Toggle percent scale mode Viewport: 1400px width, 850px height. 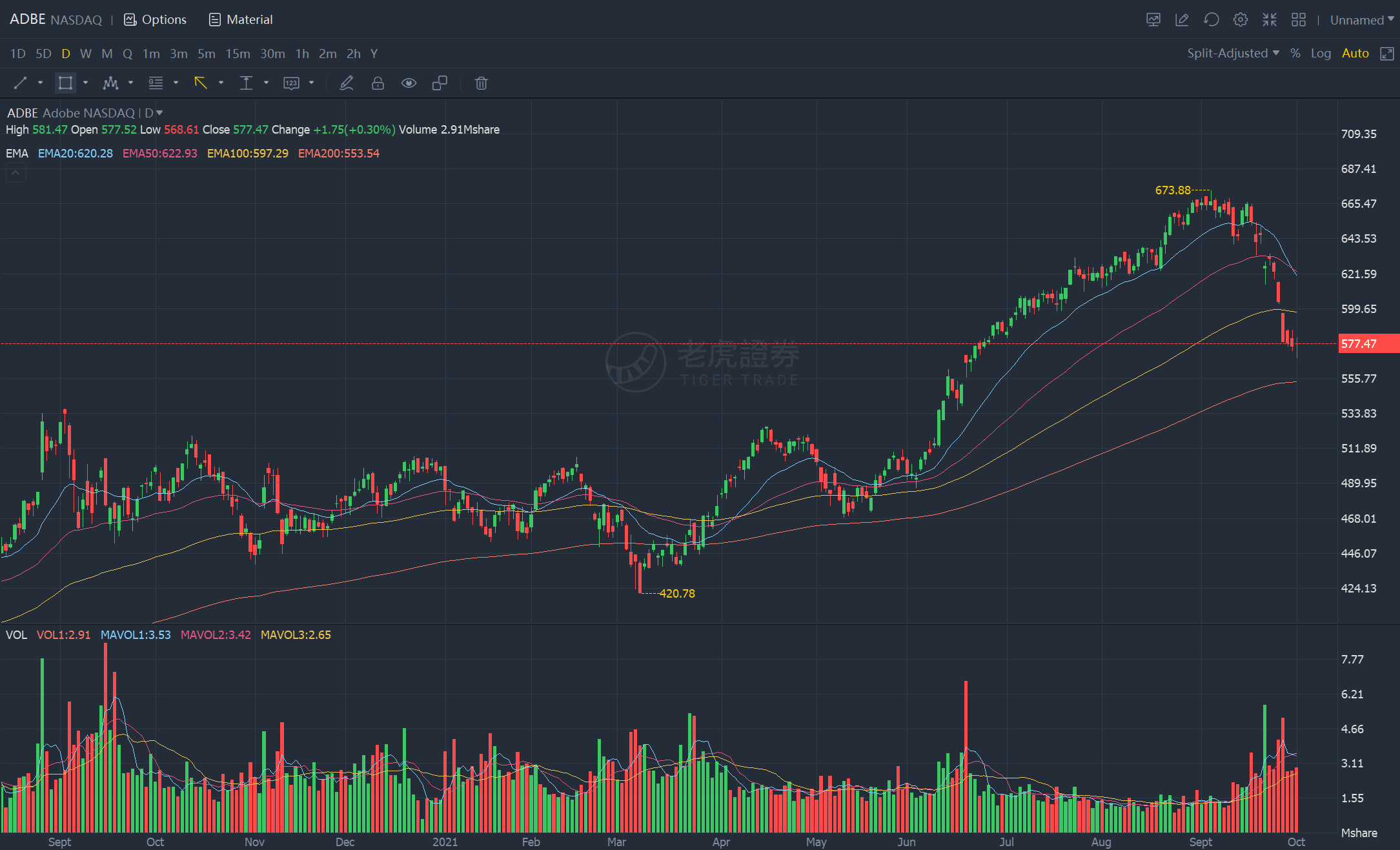(x=1295, y=54)
